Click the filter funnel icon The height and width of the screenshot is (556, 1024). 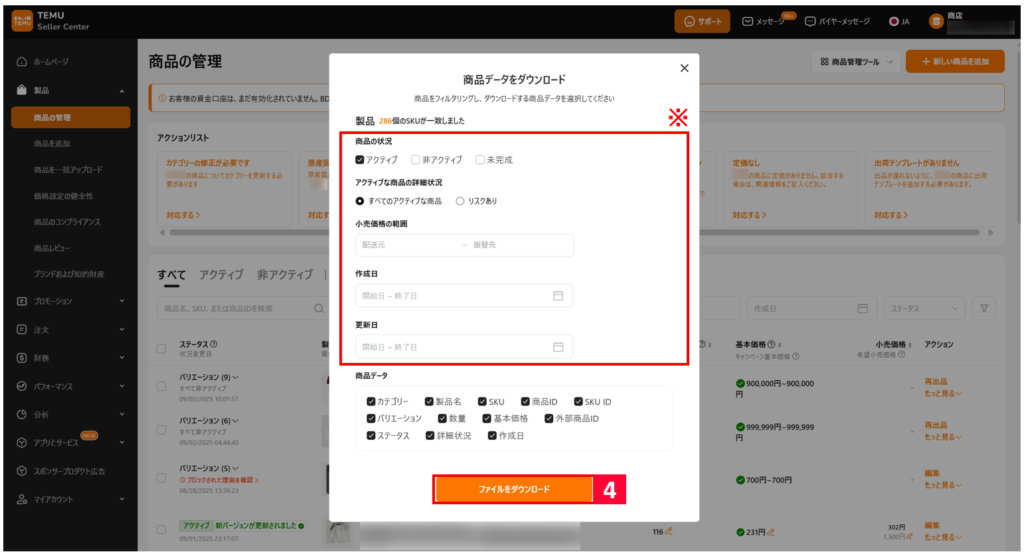984,308
